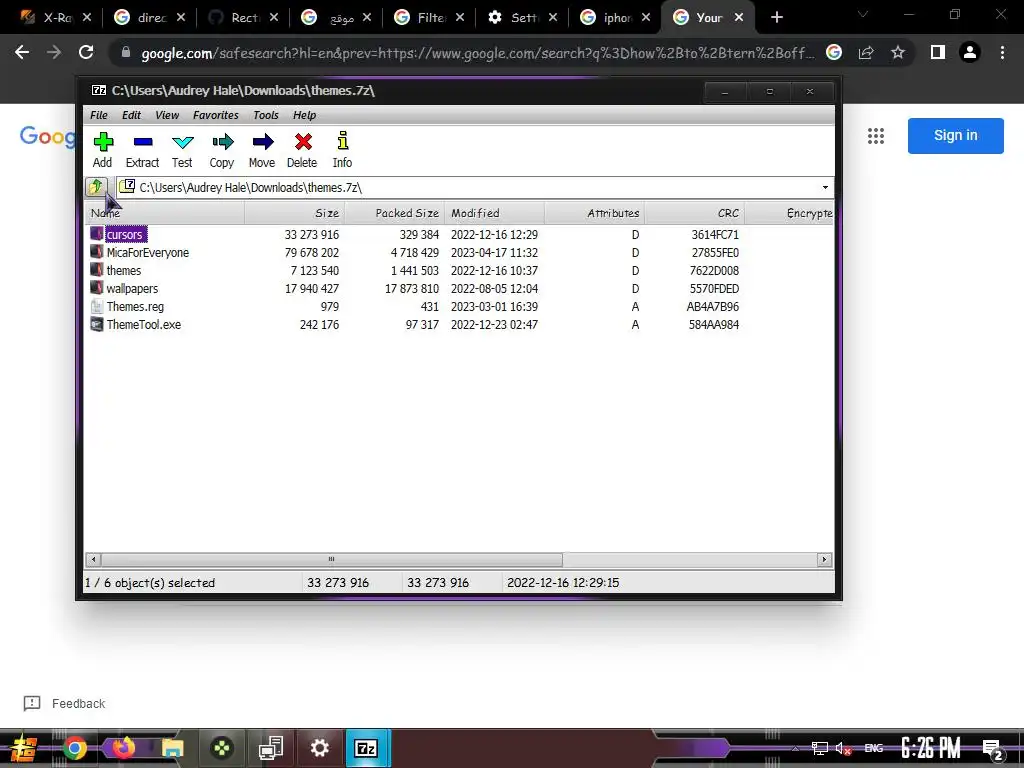Select the Copy toolbar icon
The height and width of the screenshot is (768, 1024).
coord(222,150)
